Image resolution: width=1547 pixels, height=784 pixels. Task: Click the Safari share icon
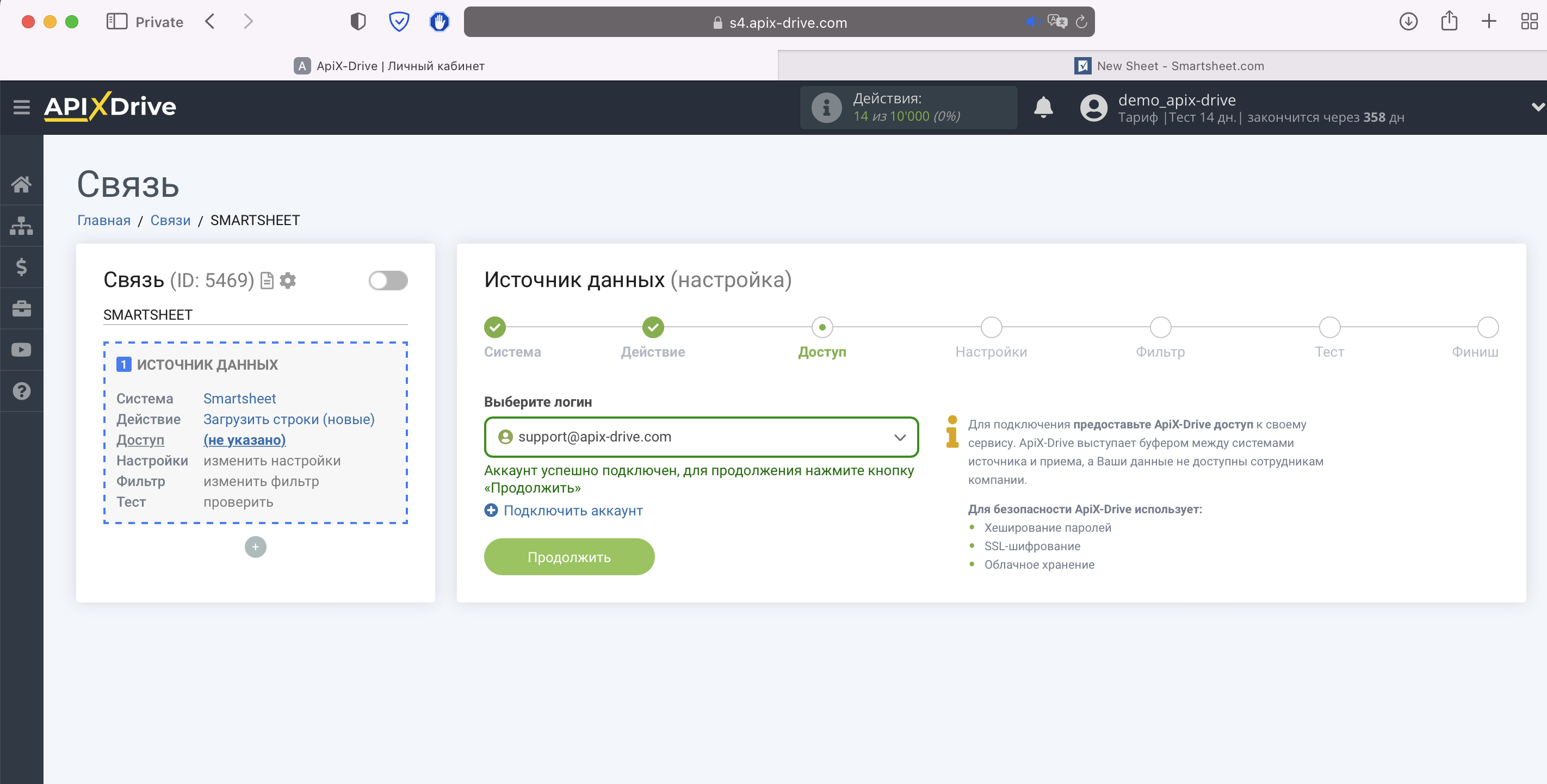point(1449,21)
